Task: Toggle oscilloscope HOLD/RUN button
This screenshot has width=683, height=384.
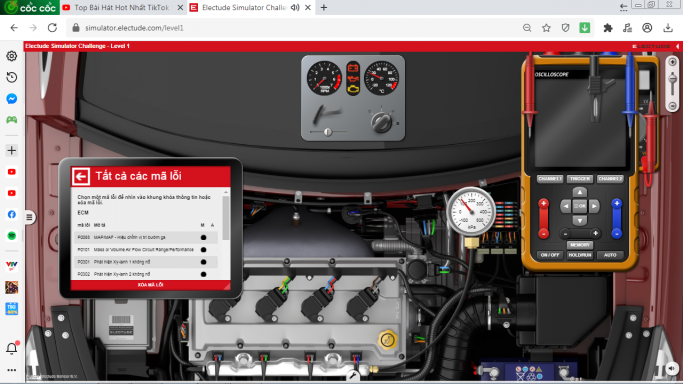Action: pyautogui.click(x=580, y=255)
